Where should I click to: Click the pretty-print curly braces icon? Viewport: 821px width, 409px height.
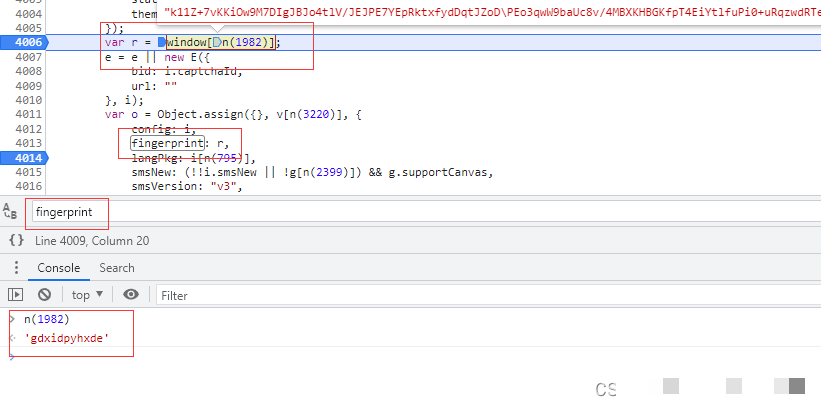click(16, 240)
